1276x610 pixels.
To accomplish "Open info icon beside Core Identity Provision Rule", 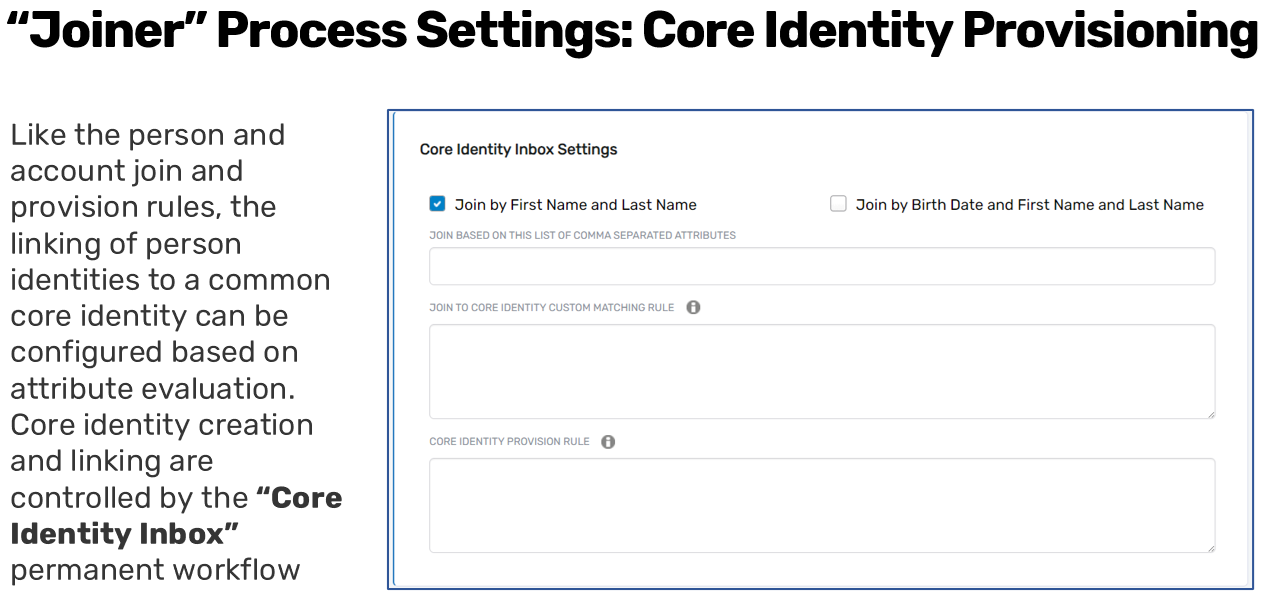I will pos(608,441).
